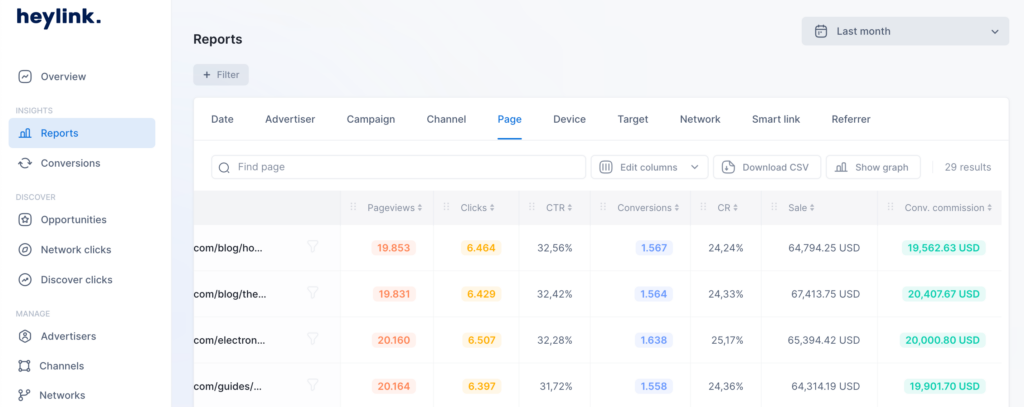Switch to the Target tab
The image size is (1024, 407).
pyautogui.click(x=633, y=120)
